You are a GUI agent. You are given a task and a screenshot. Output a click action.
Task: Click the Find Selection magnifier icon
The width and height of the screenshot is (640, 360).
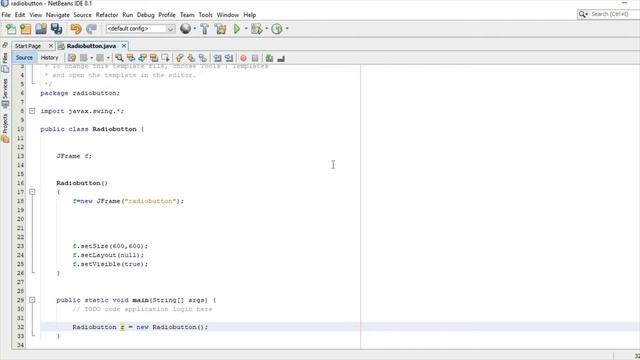119,58
